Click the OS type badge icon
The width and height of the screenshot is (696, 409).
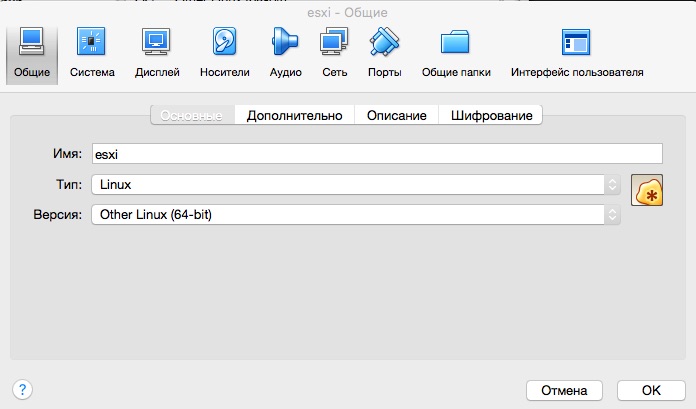[648, 190]
